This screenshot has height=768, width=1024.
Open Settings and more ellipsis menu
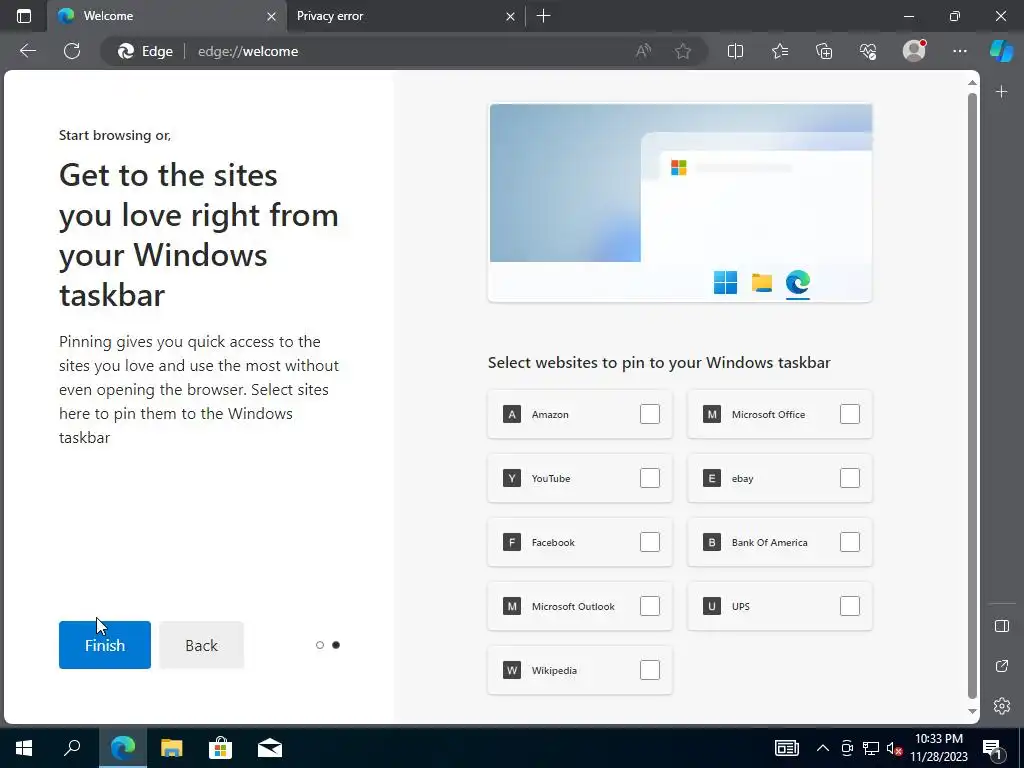pyautogui.click(x=959, y=51)
